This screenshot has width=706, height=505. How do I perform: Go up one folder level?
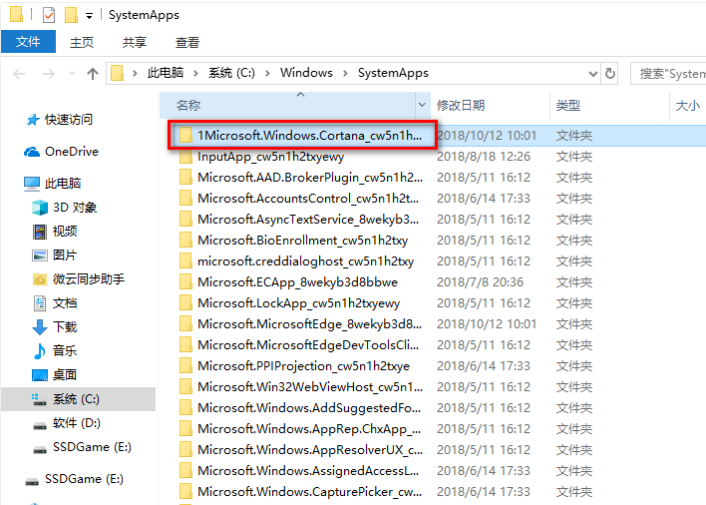point(92,73)
